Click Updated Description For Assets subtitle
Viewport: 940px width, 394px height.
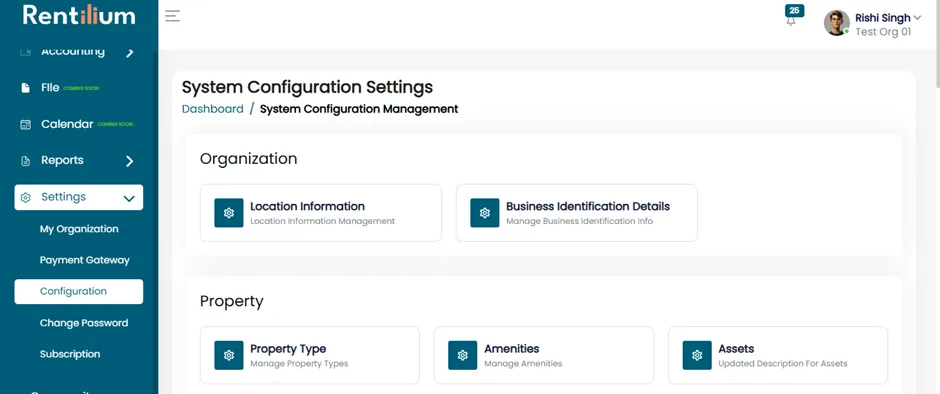(x=783, y=363)
